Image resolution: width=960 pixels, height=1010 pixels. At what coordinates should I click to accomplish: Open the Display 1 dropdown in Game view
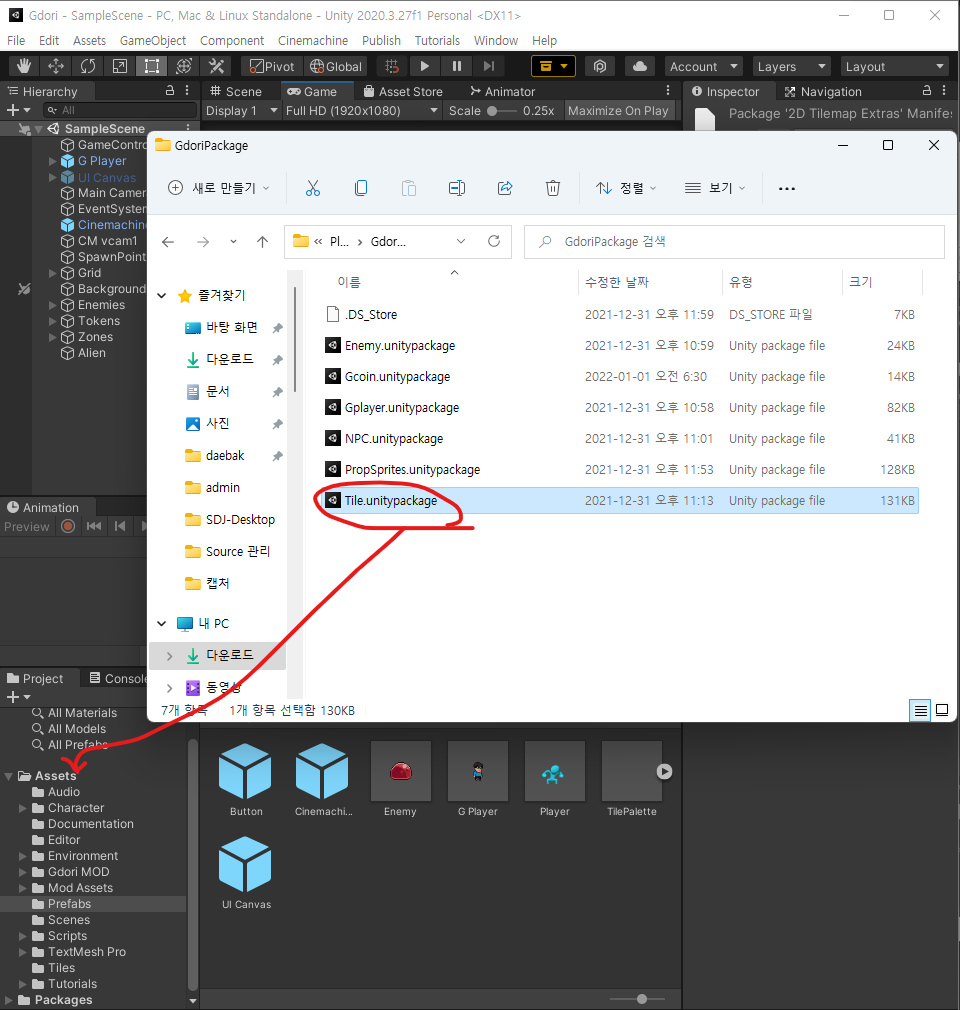coord(242,111)
